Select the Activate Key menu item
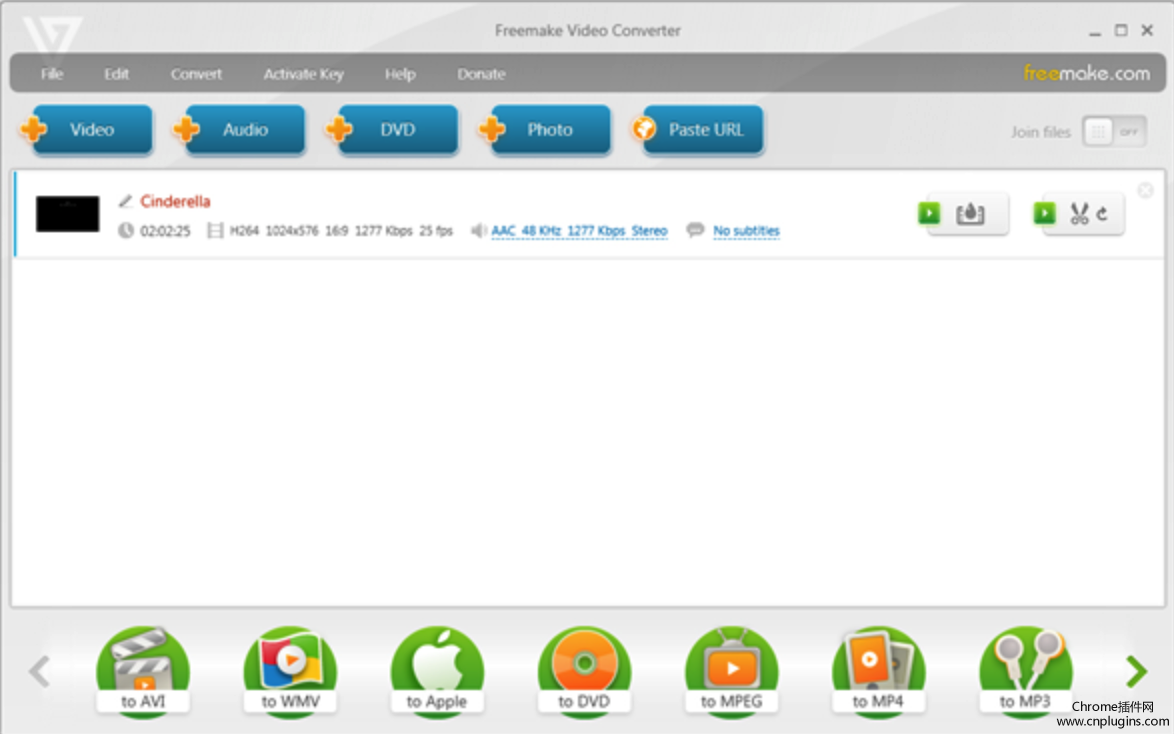The width and height of the screenshot is (1174, 734). [x=303, y=74]
